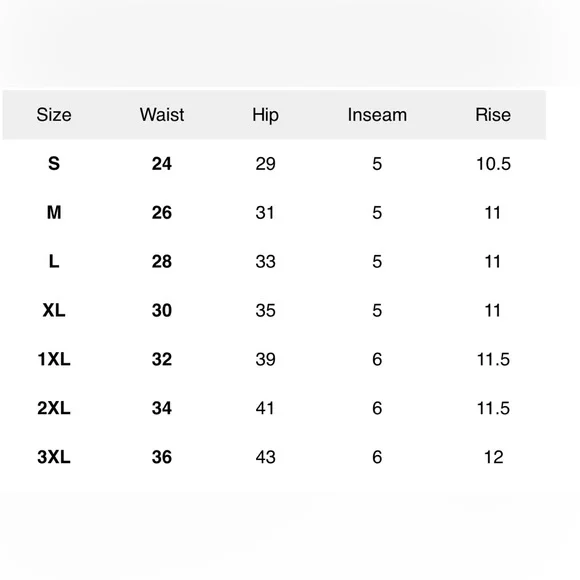
Task: Click rise value 12
Action: (493, 457)
